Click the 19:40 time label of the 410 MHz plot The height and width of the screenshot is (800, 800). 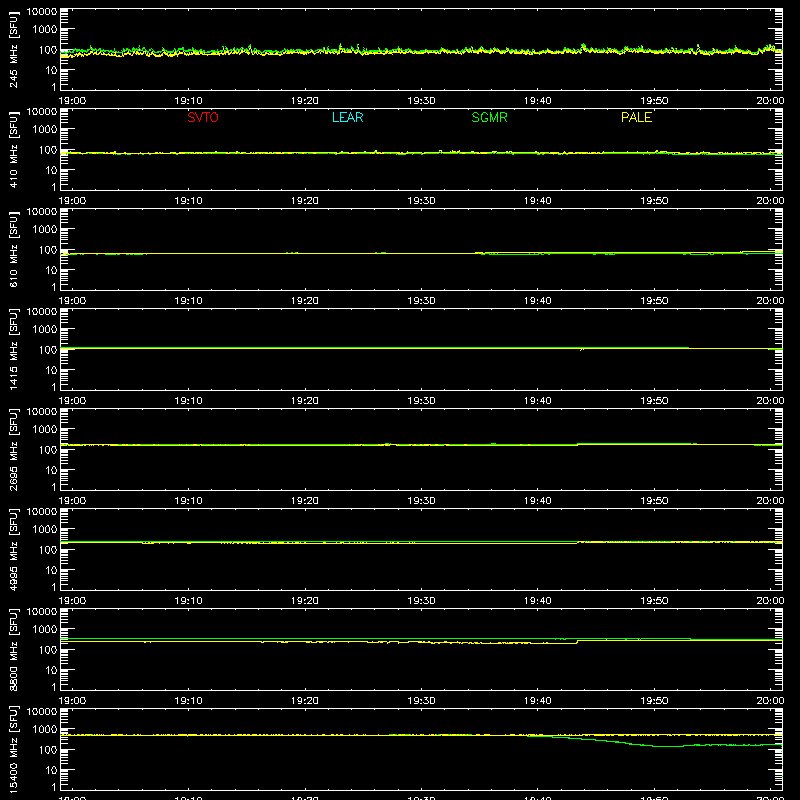tap(538, 201)
